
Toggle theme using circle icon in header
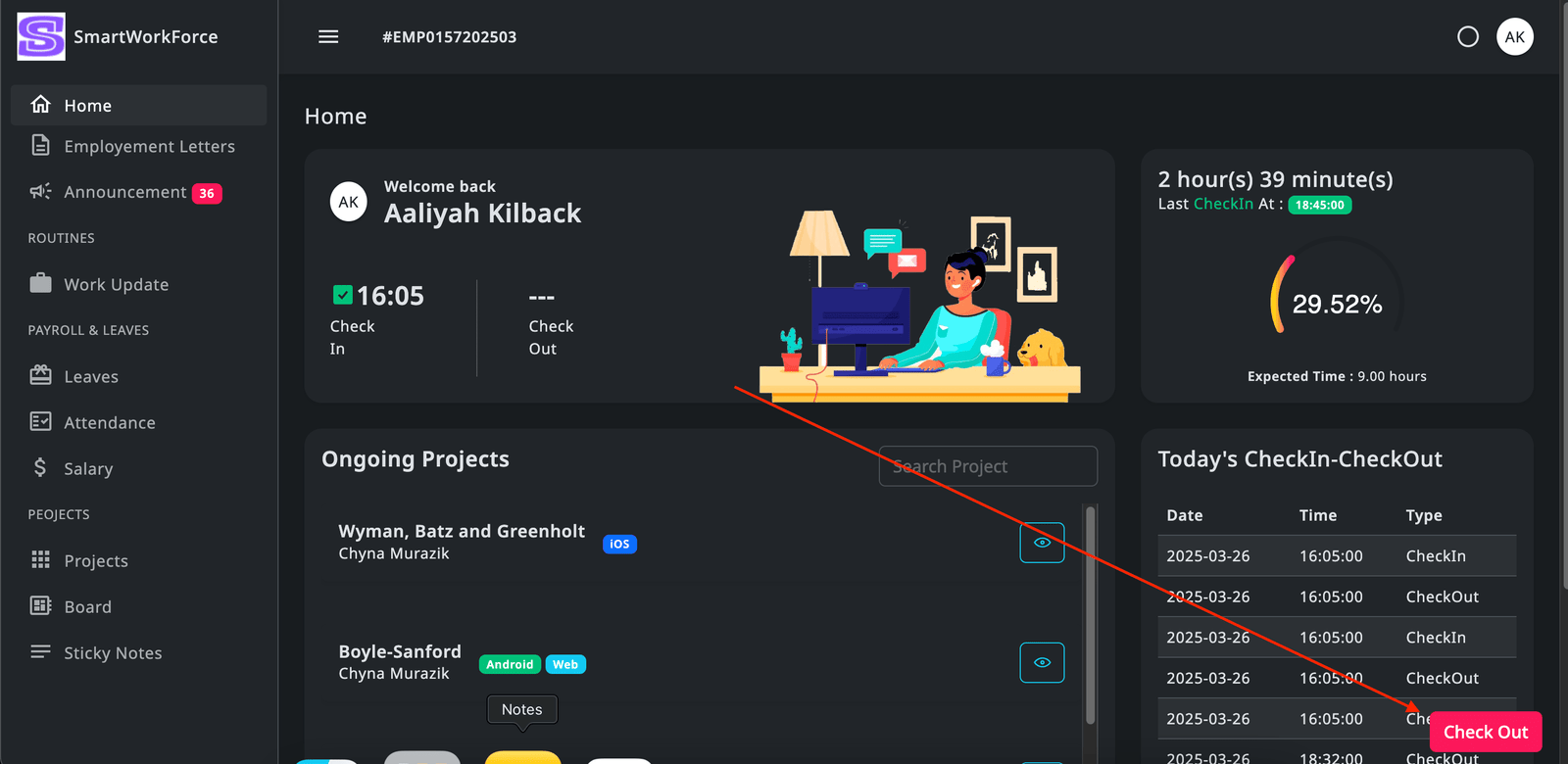pyautogui.click(x=1467, y=37)
